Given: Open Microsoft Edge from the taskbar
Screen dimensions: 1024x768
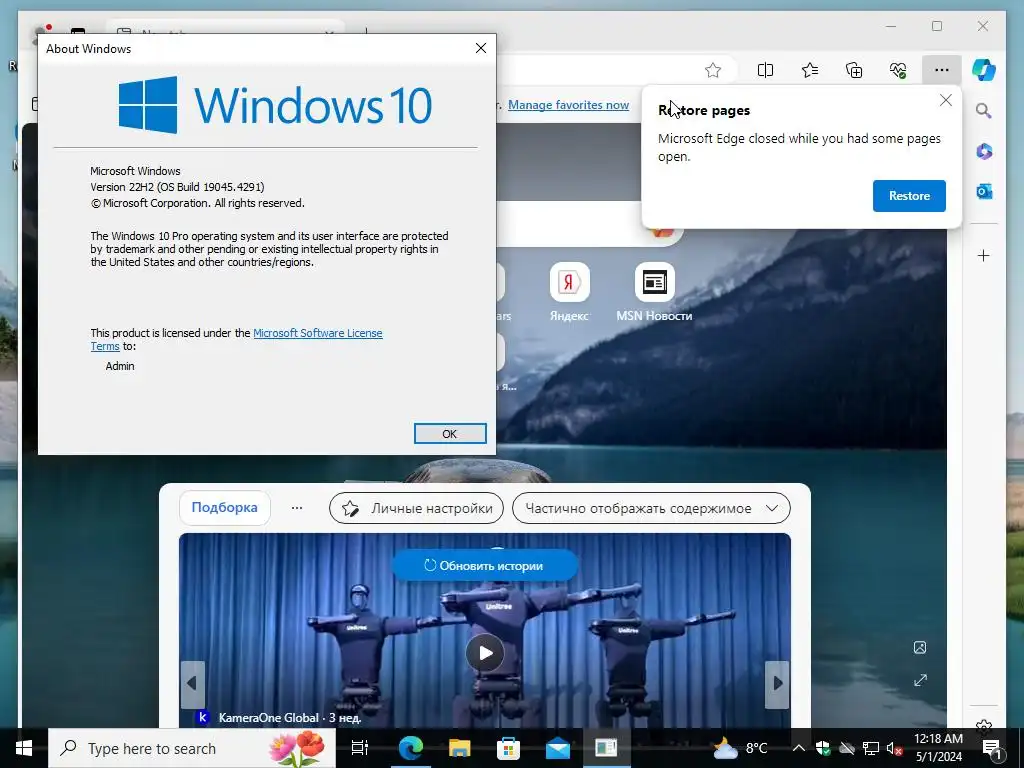Looking at the screenshot, I should tap(410, 748).
